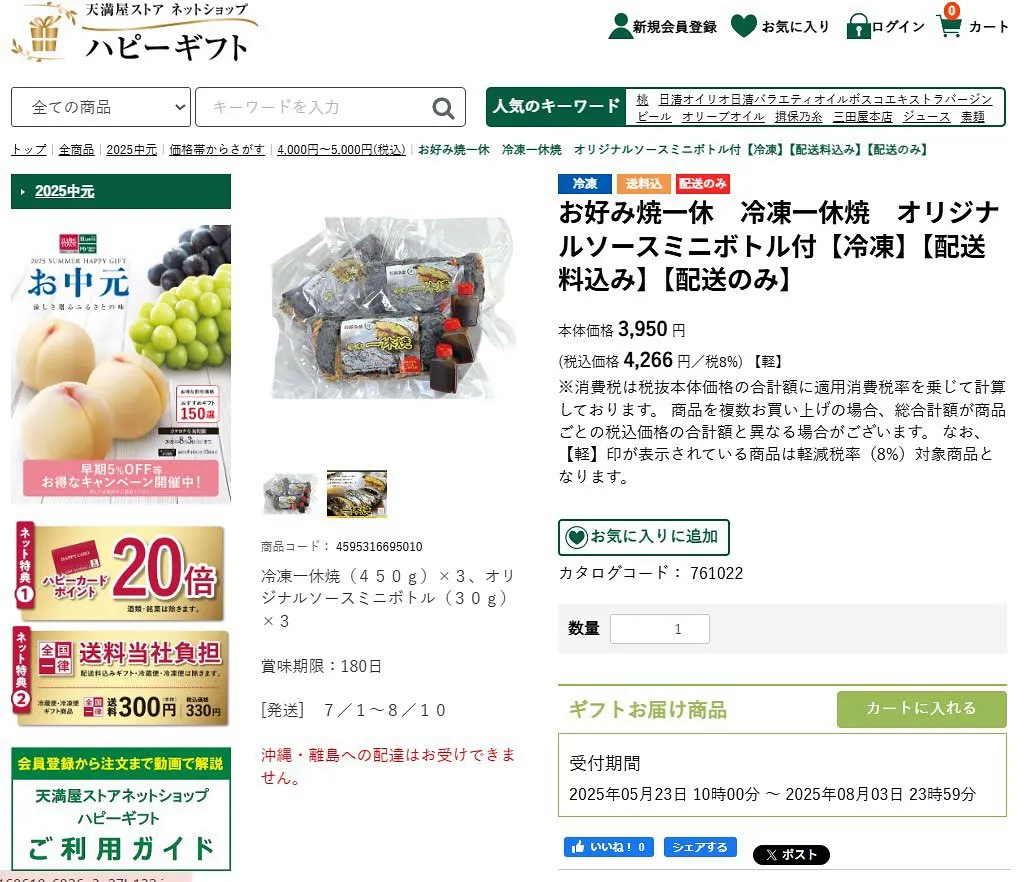Viewport: 1025px width, 882px height.
Task: Click the search magnifier icon
Action: tap(443, 108)
